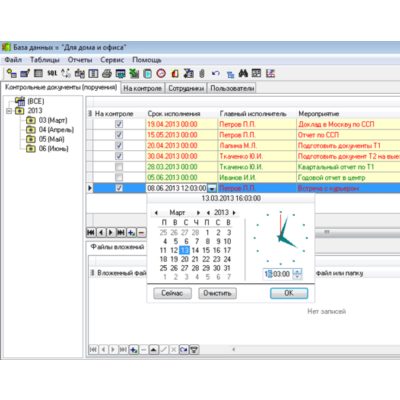
Task: Go to next month arrow beside Март
Action: tap(198, 213)
